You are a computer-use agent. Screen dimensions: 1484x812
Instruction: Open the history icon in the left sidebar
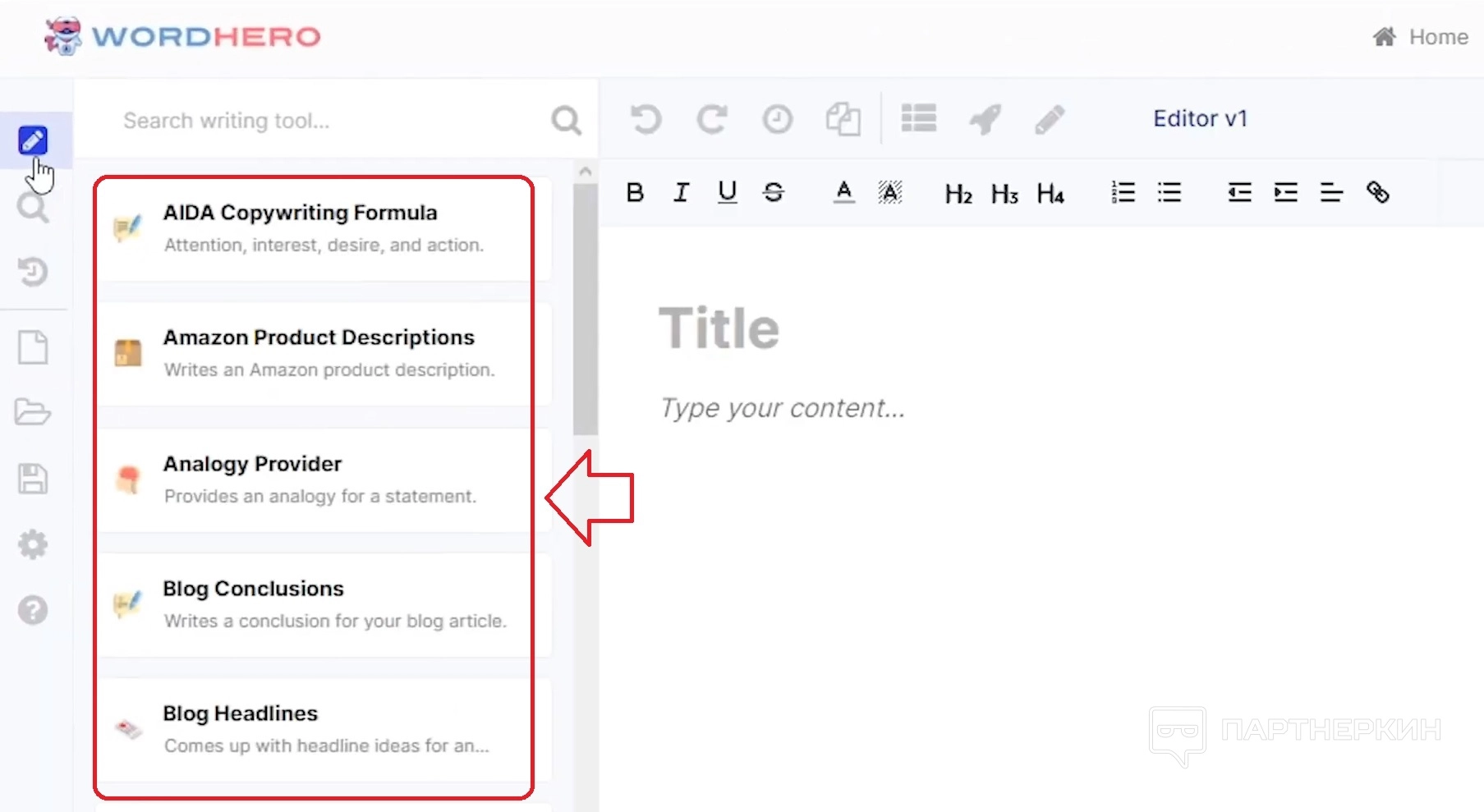tap(33, 272)
